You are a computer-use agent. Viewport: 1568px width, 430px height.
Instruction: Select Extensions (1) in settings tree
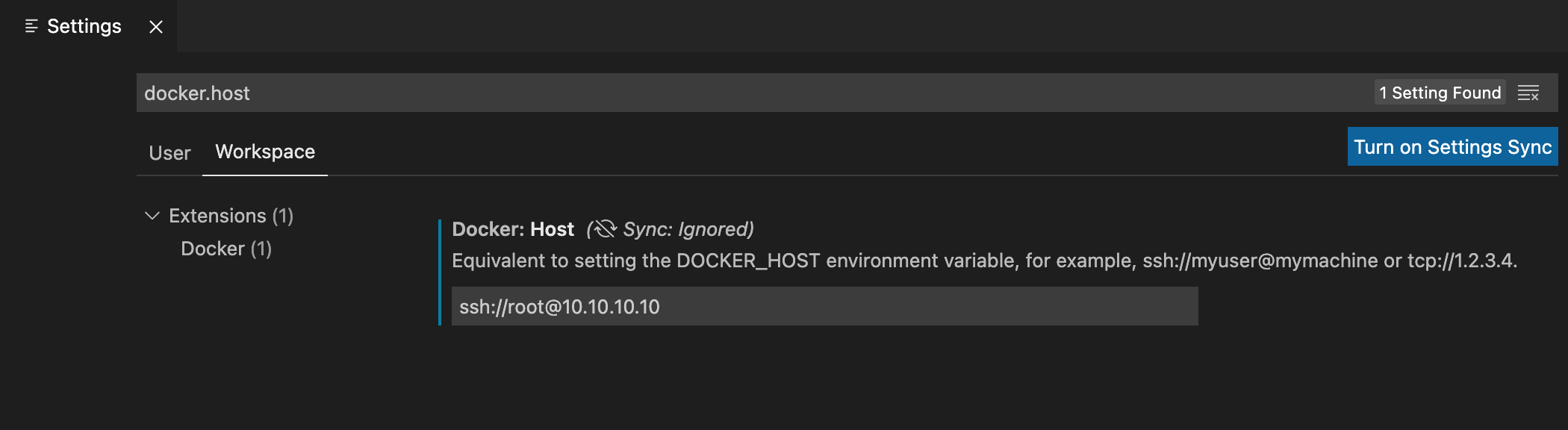pos(231,216)
